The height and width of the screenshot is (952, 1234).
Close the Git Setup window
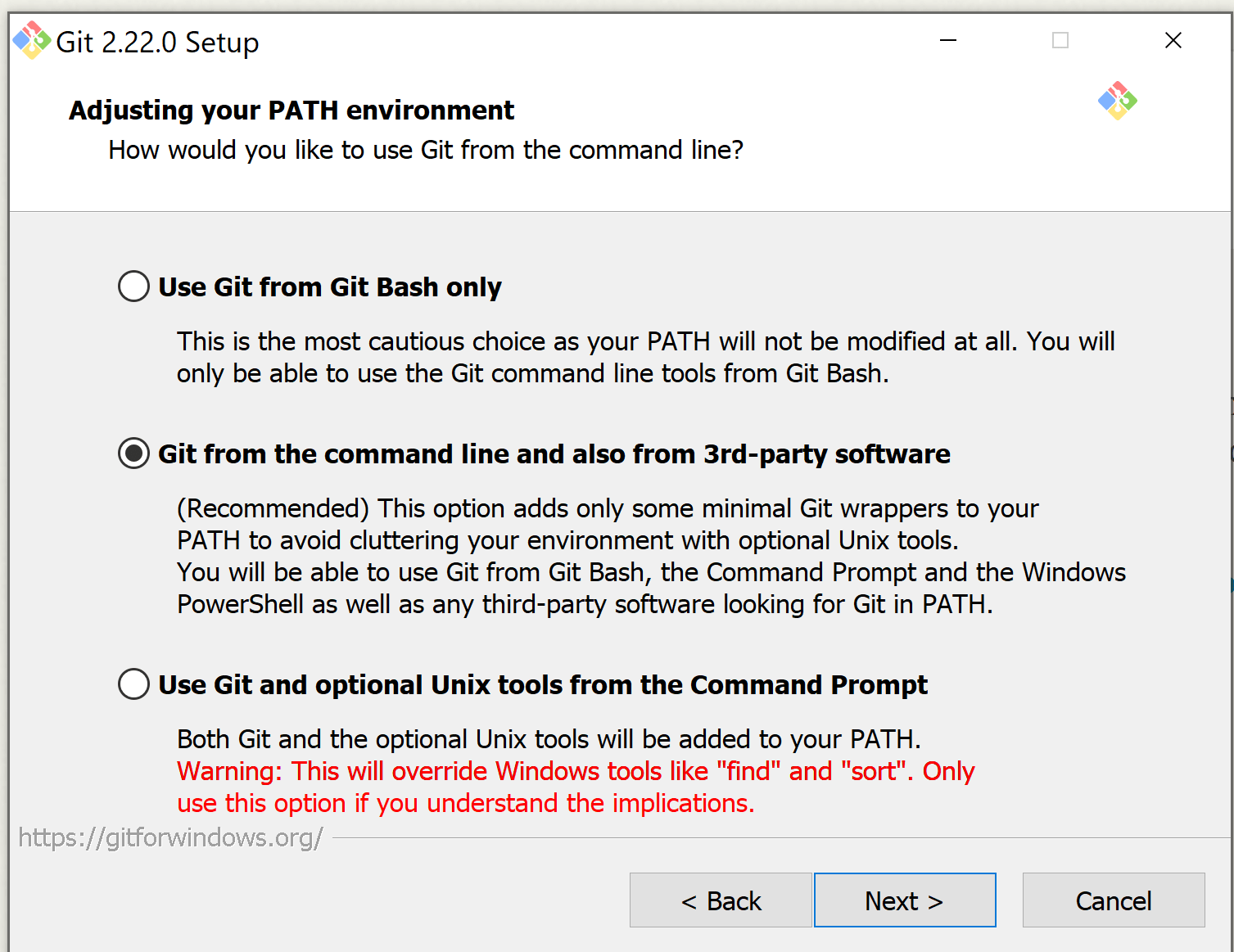click(1173, 40)
